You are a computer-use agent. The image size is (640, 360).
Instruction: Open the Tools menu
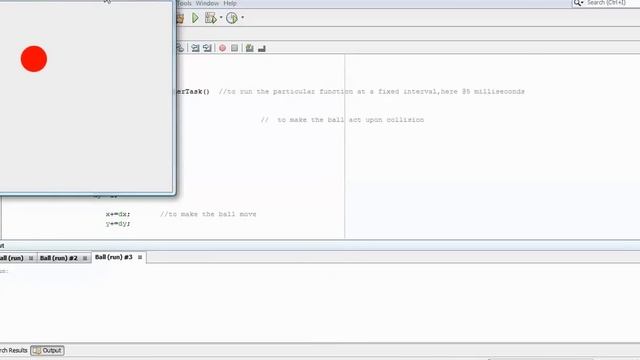tap(184, 3)
